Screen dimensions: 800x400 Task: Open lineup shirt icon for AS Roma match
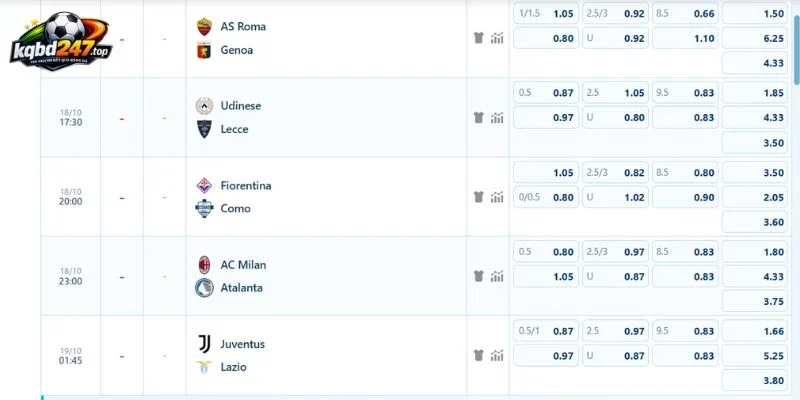point(478,38)
